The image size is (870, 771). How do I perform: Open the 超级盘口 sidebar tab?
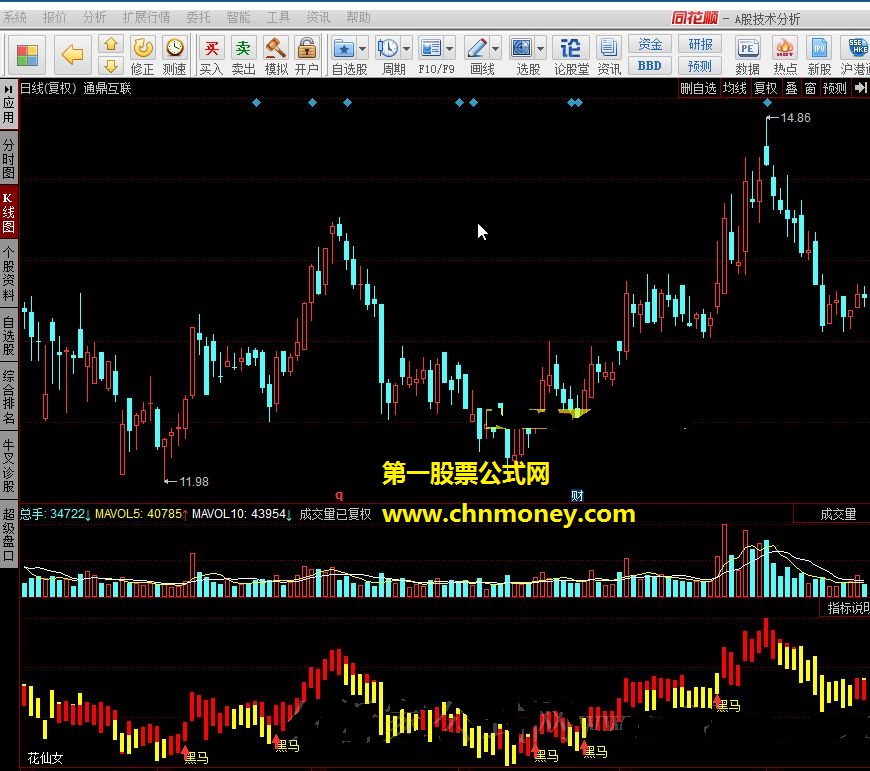pos(8,534)
